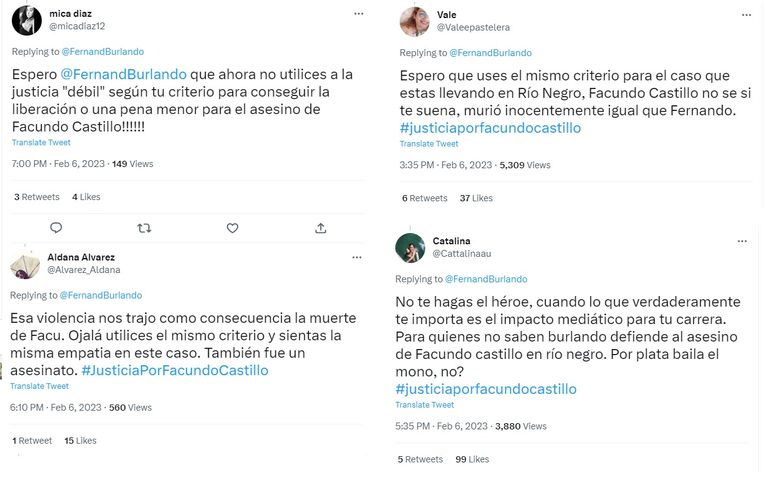Screen dimensions: 770x483
Task: Click Vale's profile avatar
Action: [x=414, y=21]
